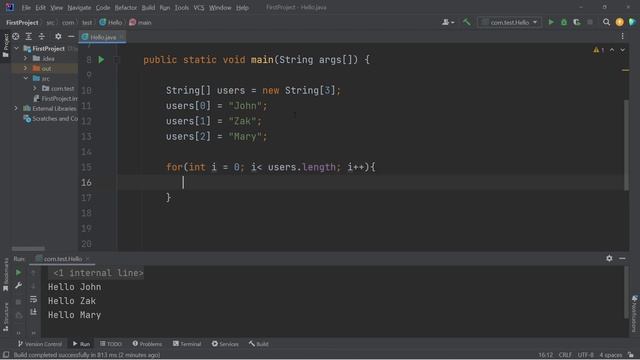Click the main method breadcrumb
The height and width of the screenshot is (360, 640).
140,22
